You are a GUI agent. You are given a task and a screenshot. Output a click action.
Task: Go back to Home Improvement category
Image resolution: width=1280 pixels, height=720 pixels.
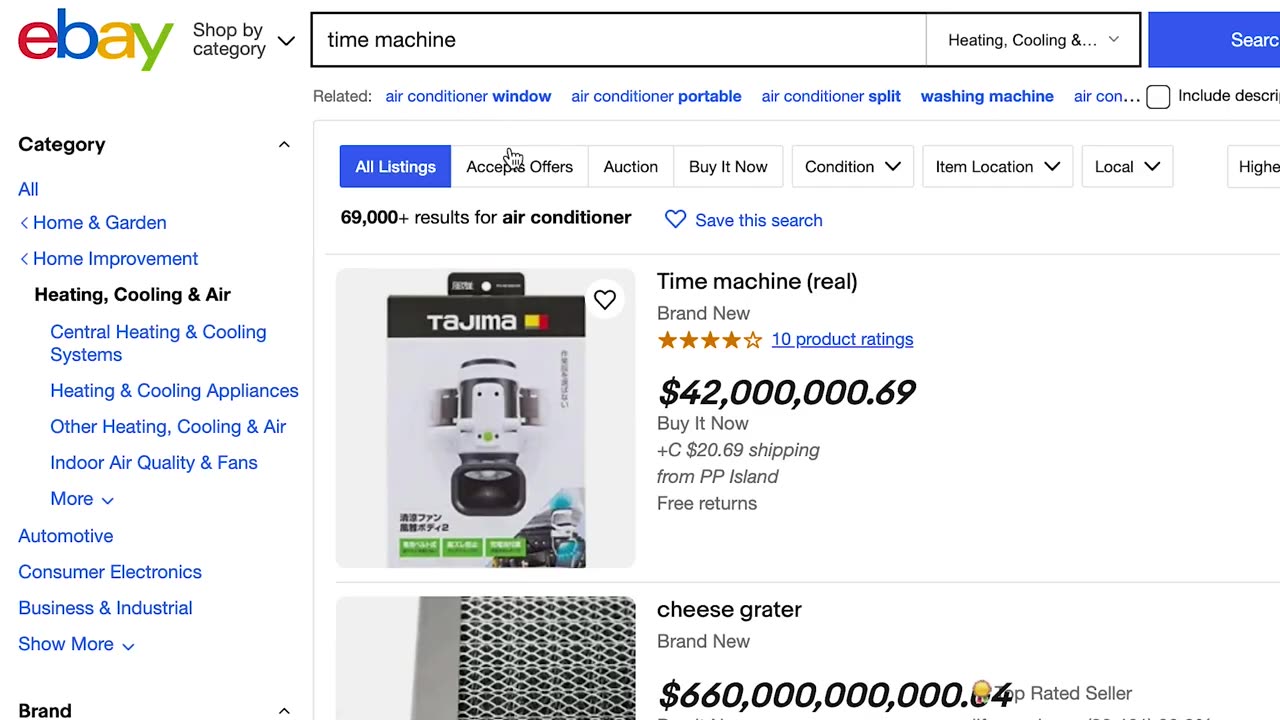point(115,259)
